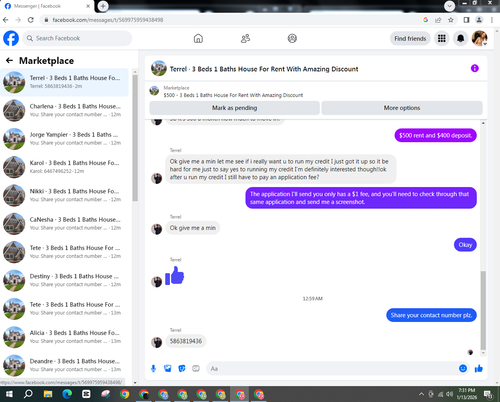Open the Jorge Yampier conversation
500x402 pixels.
(x=64, y=139)
